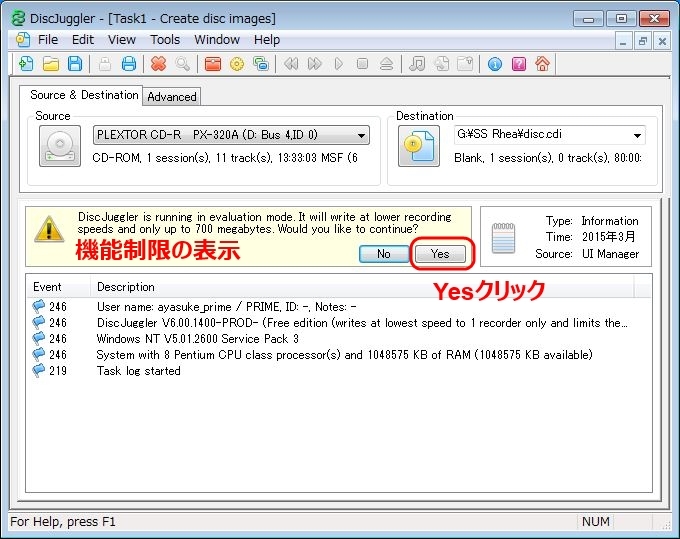Click the DiscJuggler app icon in title bar

[19, 19]
